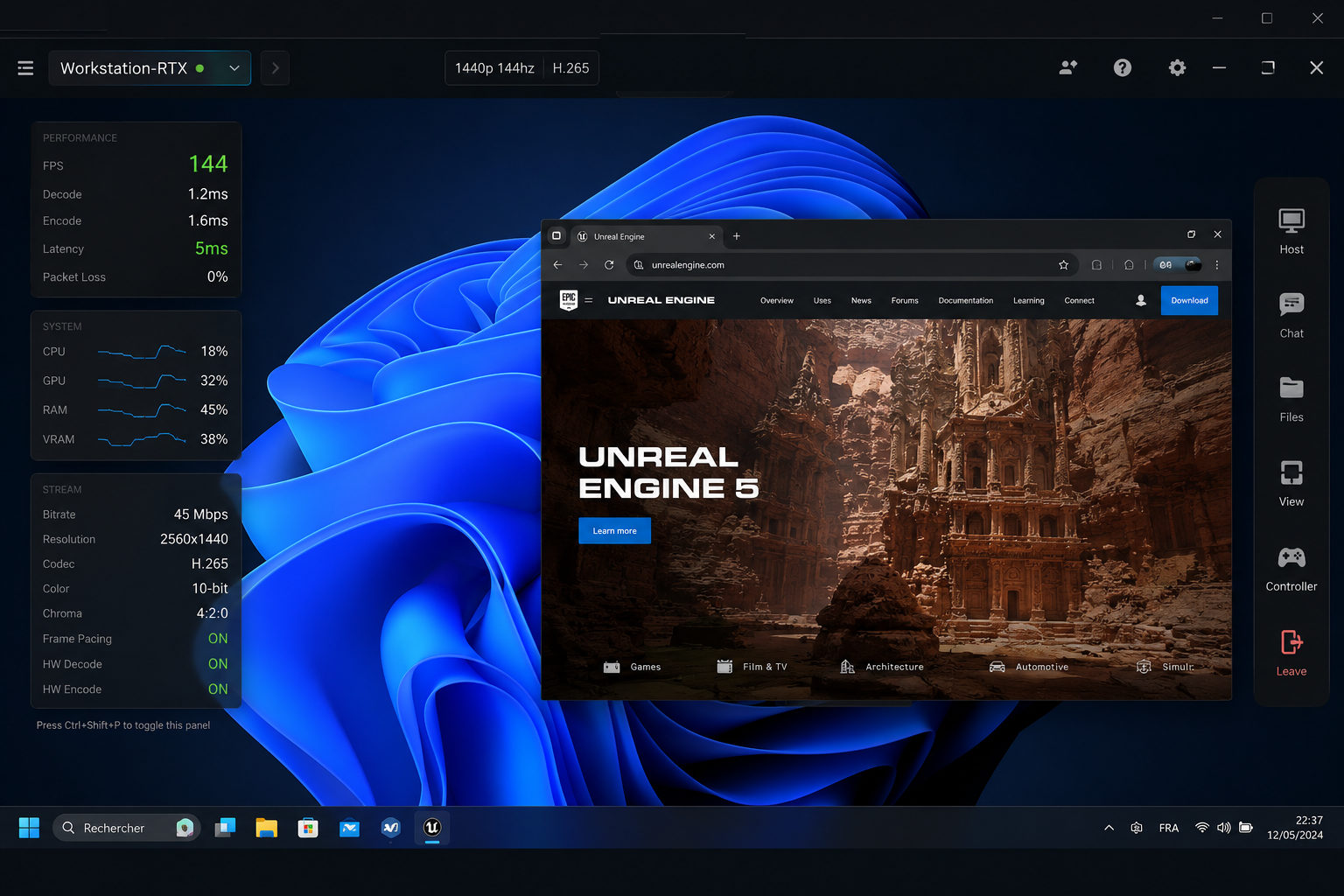This screenshot has width=1344, height=896.
Task: Open the Documentation menu item
Action: click(x=966, y=300)
